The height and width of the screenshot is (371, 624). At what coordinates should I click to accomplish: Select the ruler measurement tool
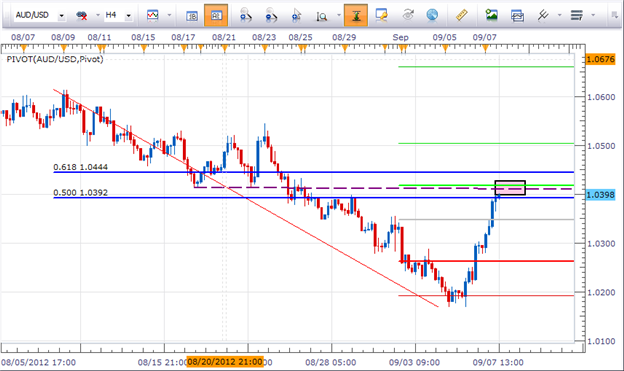[461, 15]
